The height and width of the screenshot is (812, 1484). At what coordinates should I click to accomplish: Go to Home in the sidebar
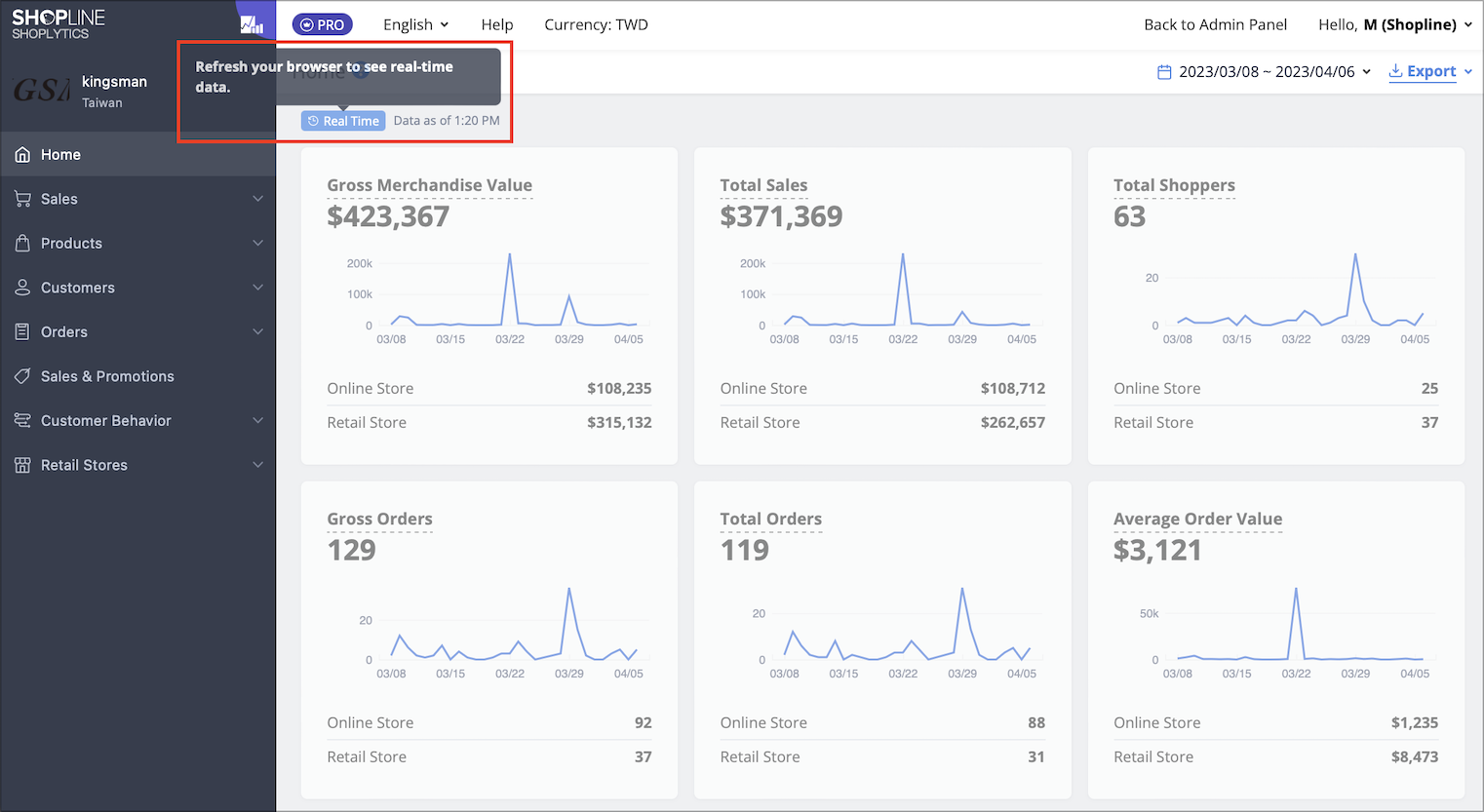click(x=138, y=155)
